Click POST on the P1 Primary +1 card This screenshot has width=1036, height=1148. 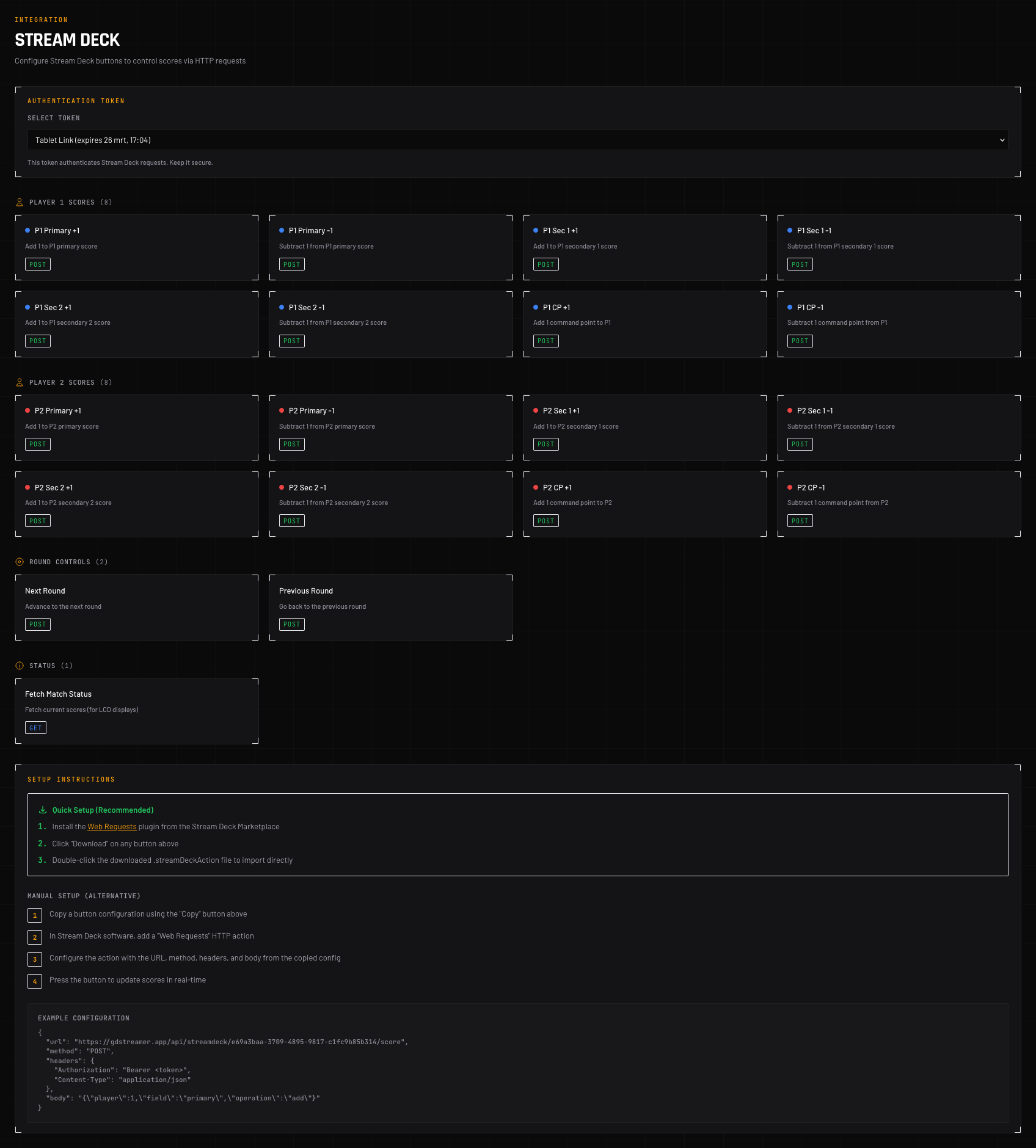[38, 264]
